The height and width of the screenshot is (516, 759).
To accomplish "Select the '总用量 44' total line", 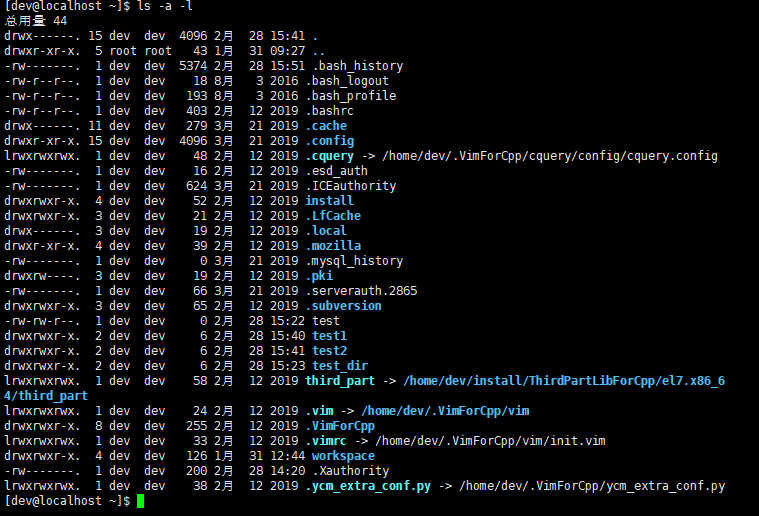I will tap(36, 21).
